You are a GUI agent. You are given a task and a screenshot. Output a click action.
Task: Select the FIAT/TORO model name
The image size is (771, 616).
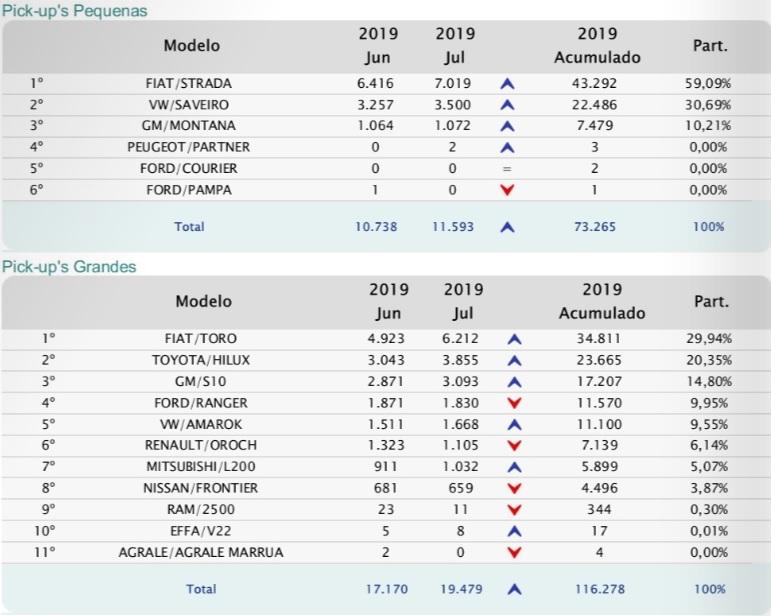(x=201, y=339)
